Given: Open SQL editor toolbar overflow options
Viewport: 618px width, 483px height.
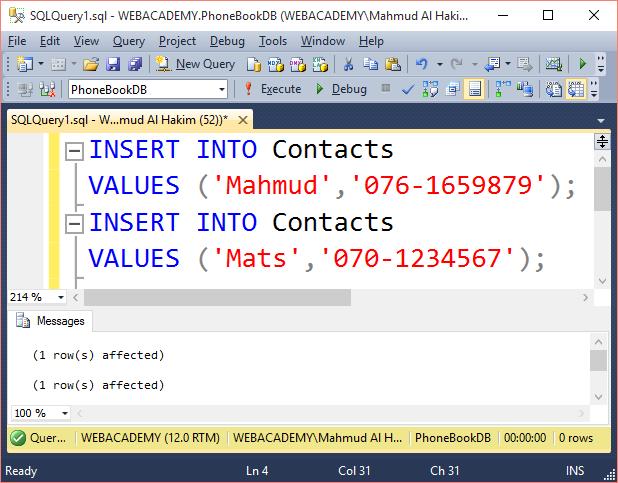Looking at the screenshot, I should [x=594, y=90].
